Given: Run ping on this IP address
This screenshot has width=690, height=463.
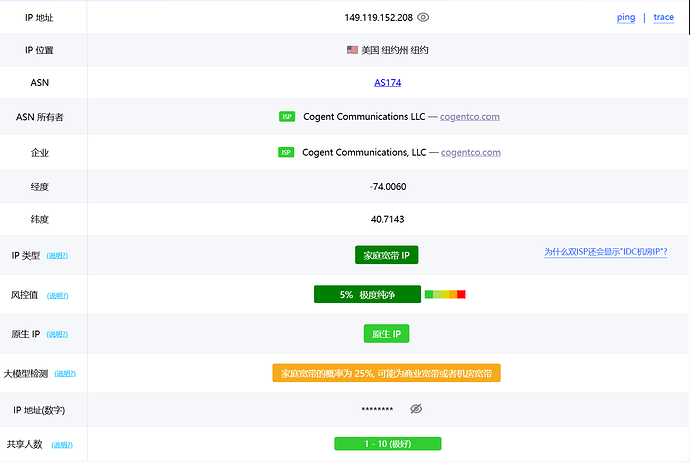Looking at the screenshot, I should pos(626,17).
